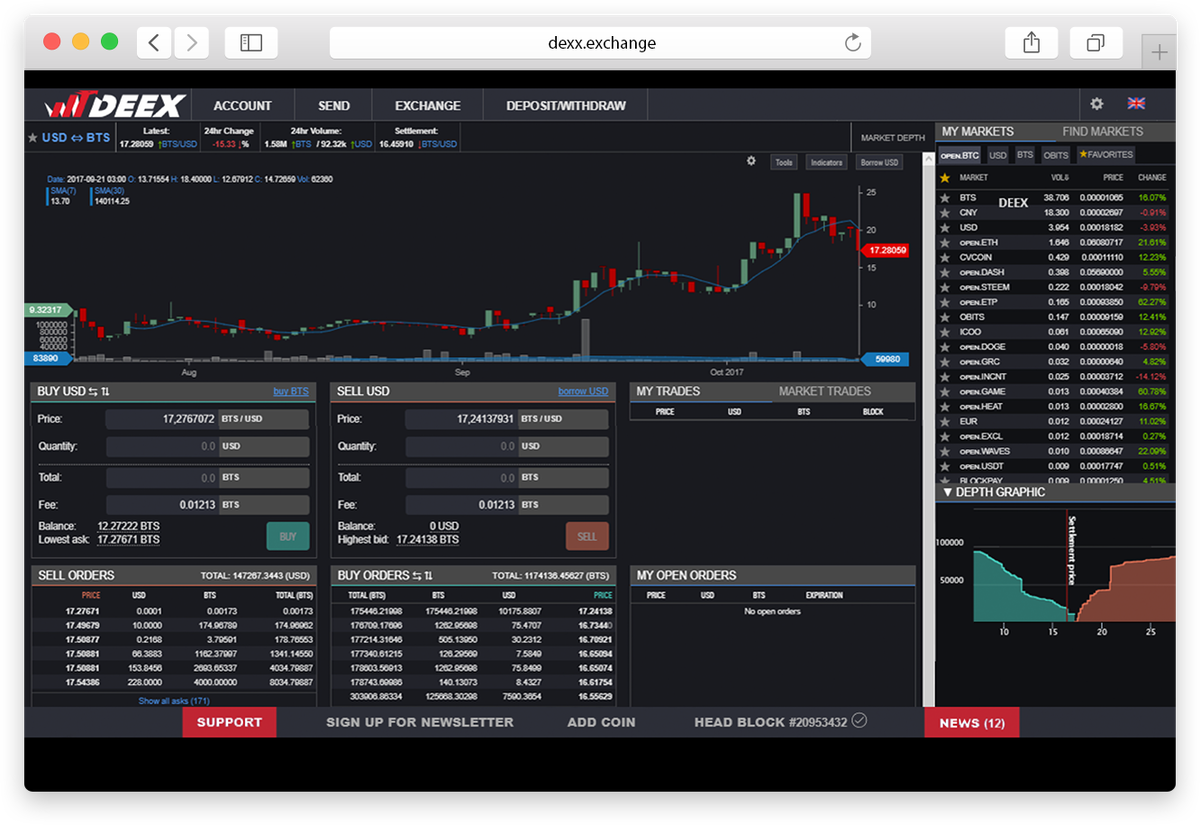Click the red SELL button

587,536
